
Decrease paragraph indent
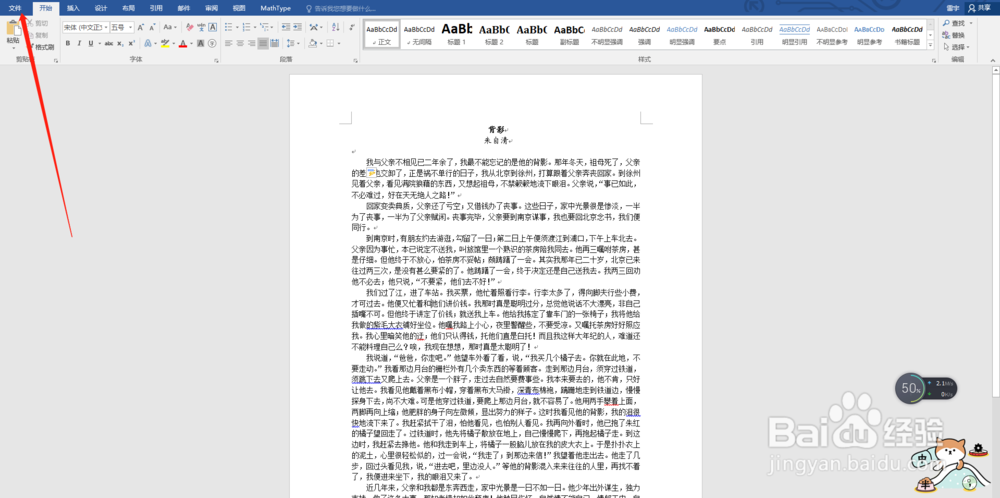[x=286, y=27]
